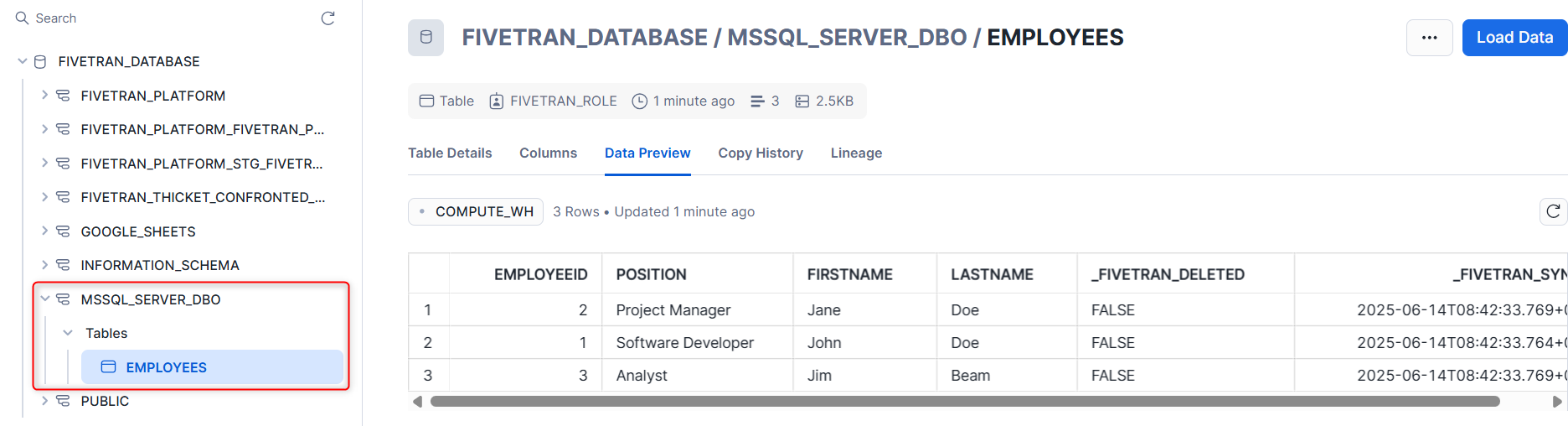Click the row count icon showing 3
The image size is (1568, 426).
tap(757, 101)
